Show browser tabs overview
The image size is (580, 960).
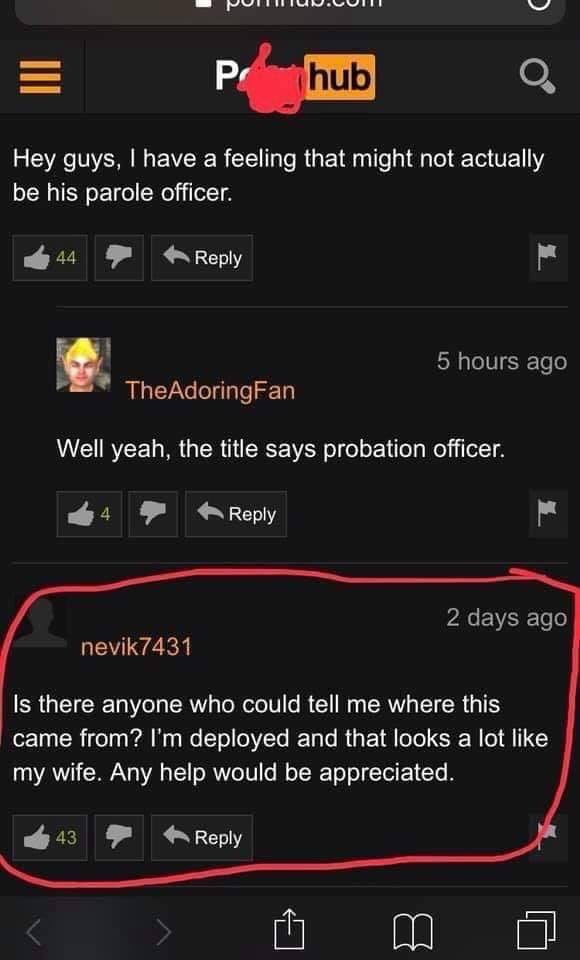click(537, 930)
